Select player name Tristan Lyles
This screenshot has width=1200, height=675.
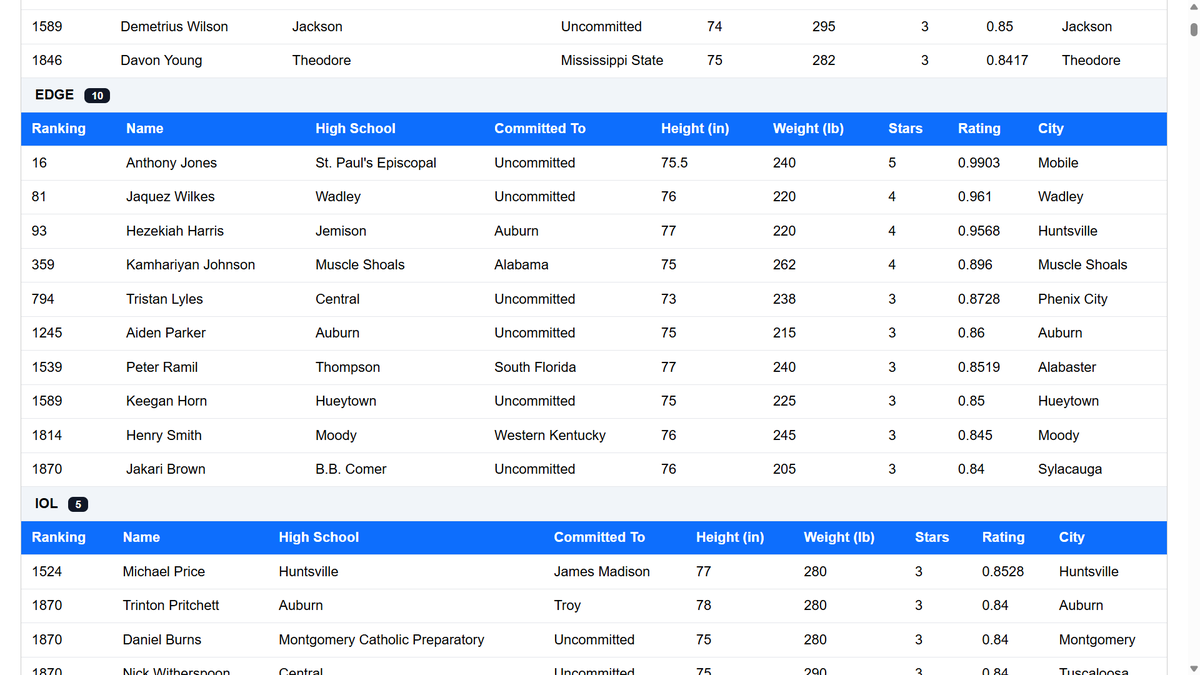(x=164, y=299)
